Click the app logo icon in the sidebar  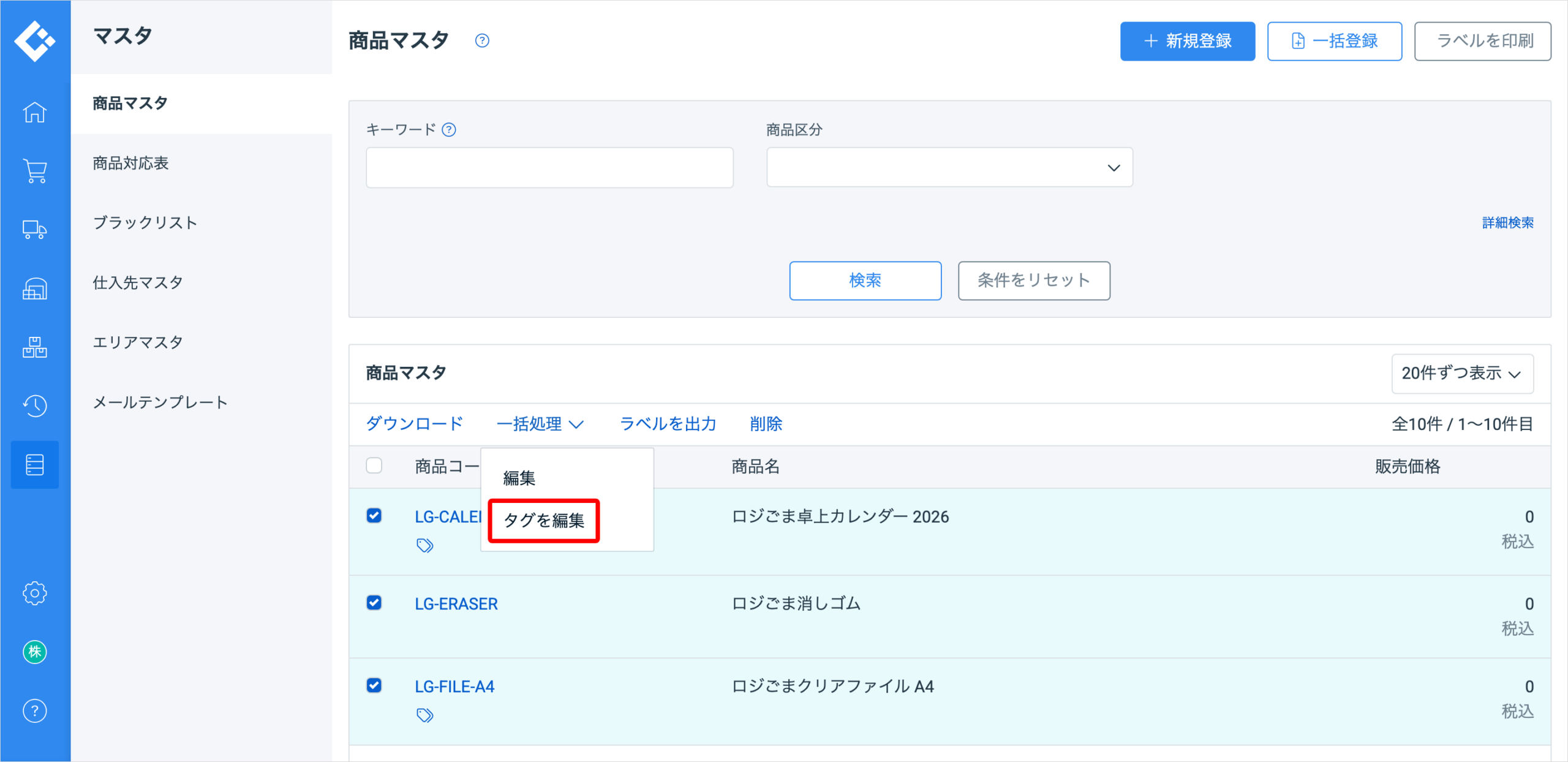(35, 41)
